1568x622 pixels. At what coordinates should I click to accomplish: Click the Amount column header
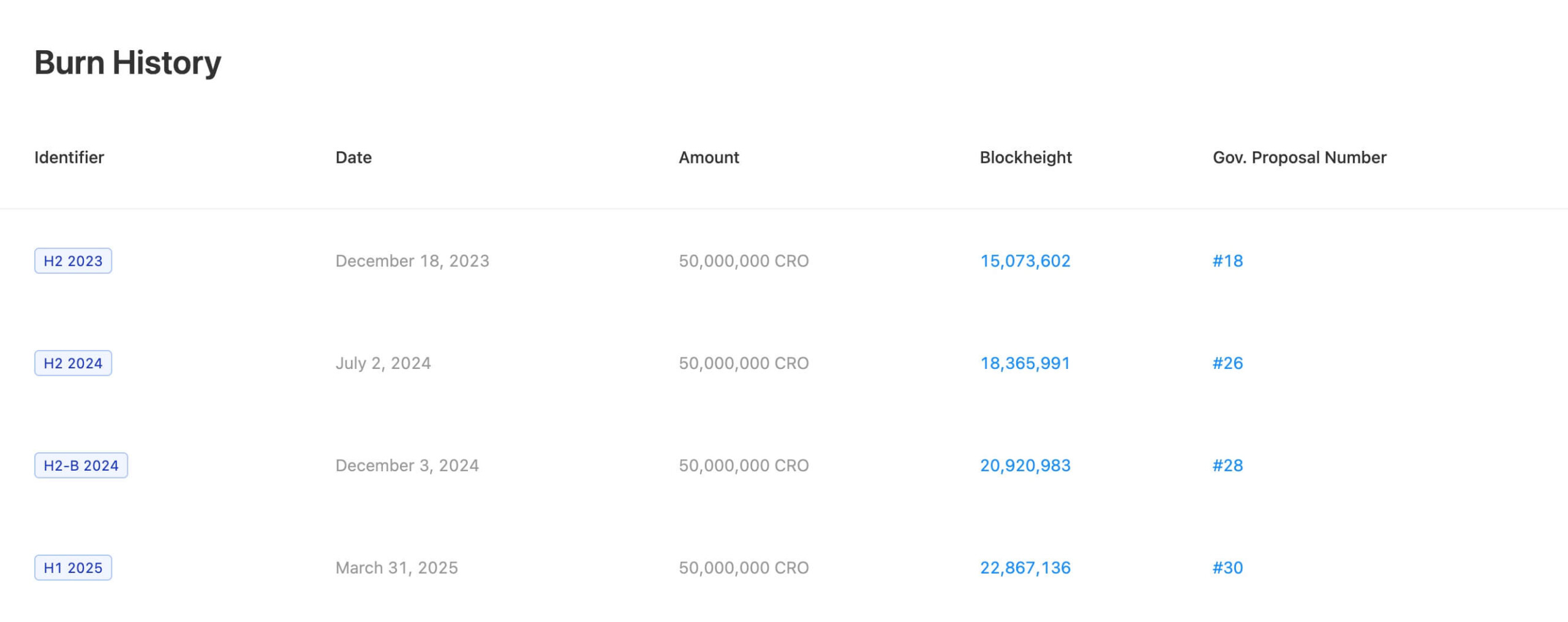[x=709, y=157]
